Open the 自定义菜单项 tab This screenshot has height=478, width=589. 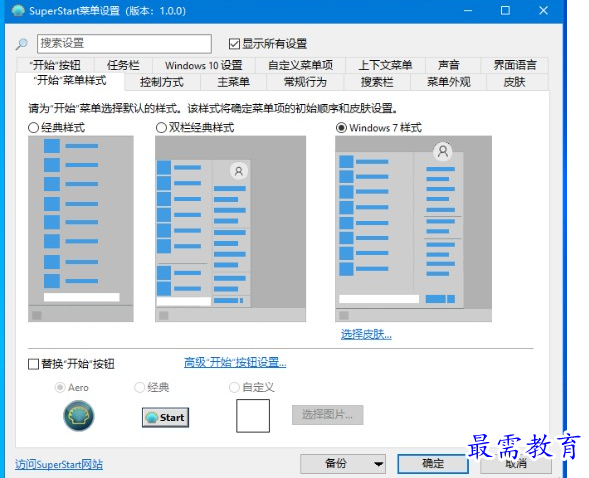pyautogui.click(x=300, y=65)
